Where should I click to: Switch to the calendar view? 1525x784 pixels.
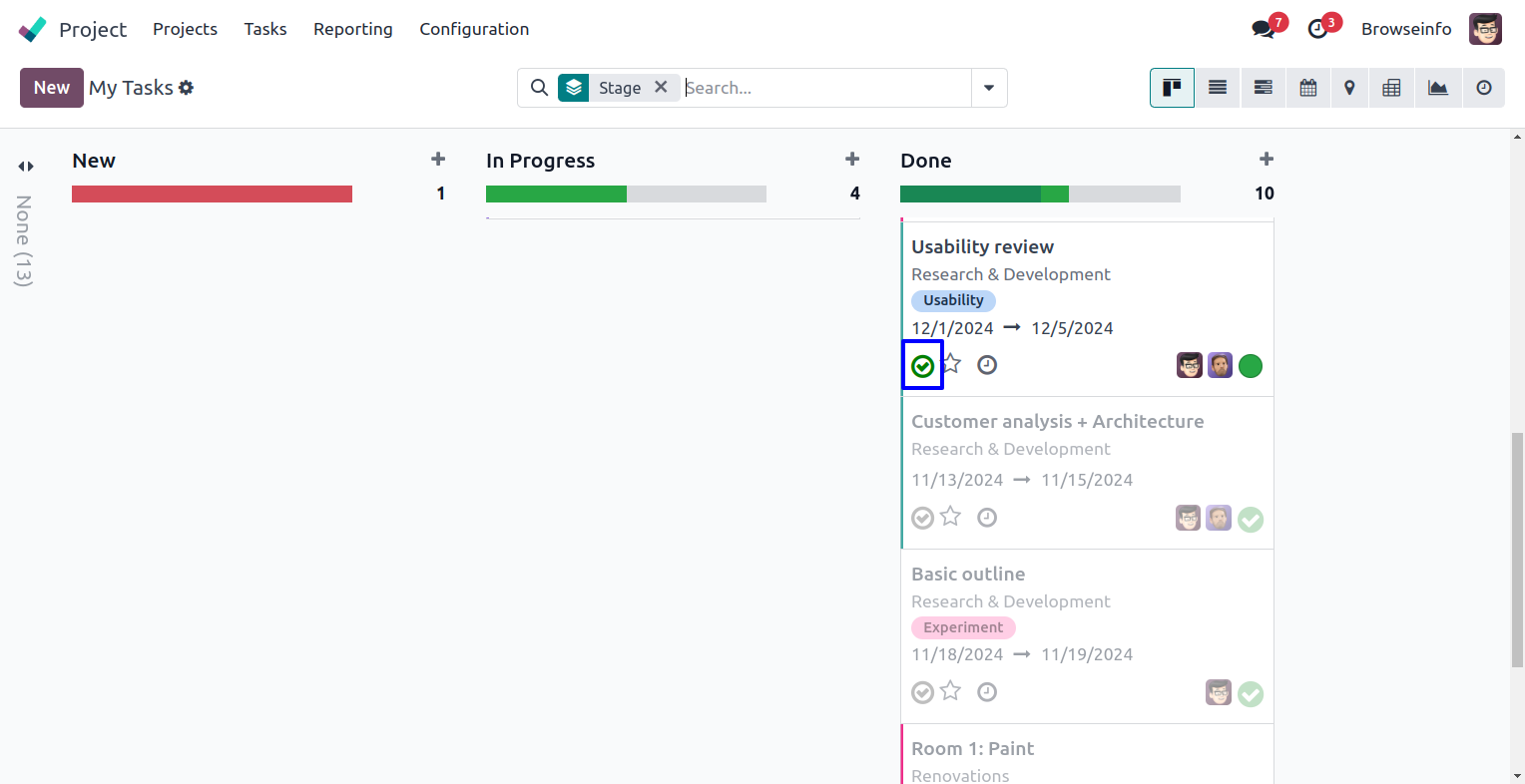(x=1307, y=88)
